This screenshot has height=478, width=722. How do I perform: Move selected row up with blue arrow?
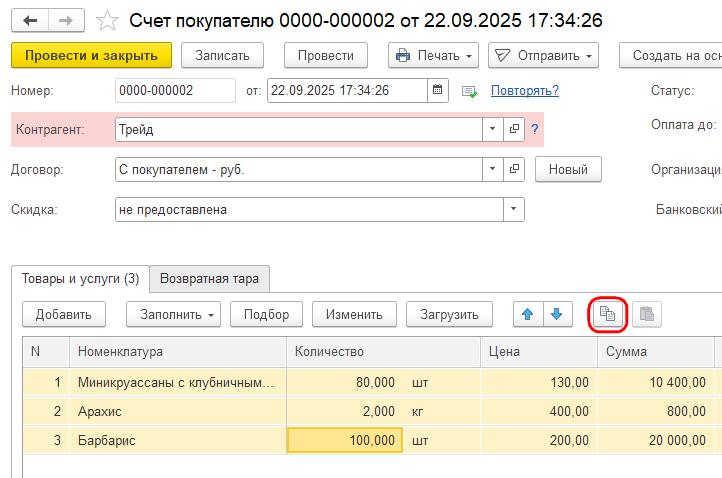click(528, 315)
